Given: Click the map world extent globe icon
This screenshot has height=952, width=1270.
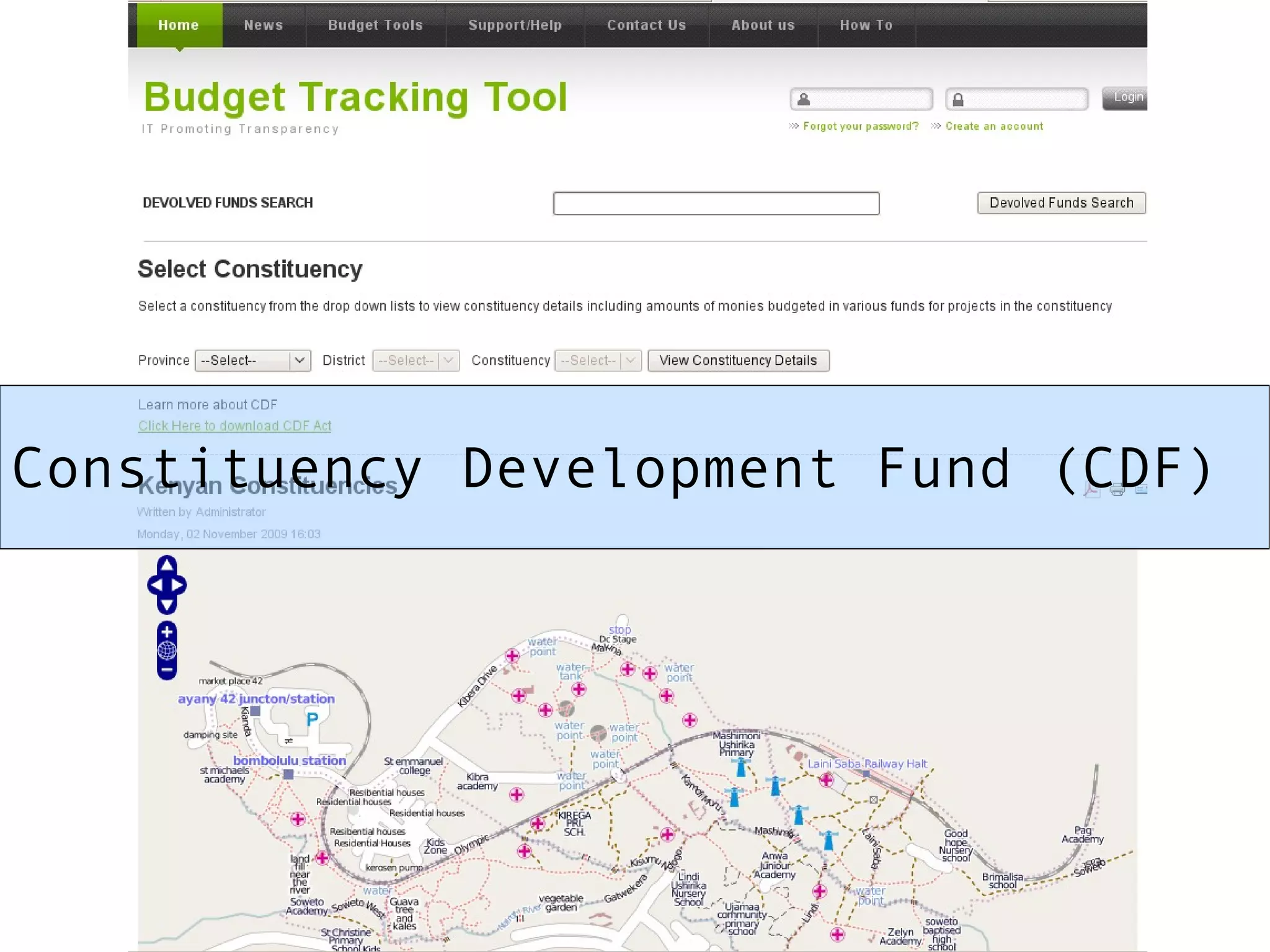Looking at the screenshot, I should click(x=167, y=651).
